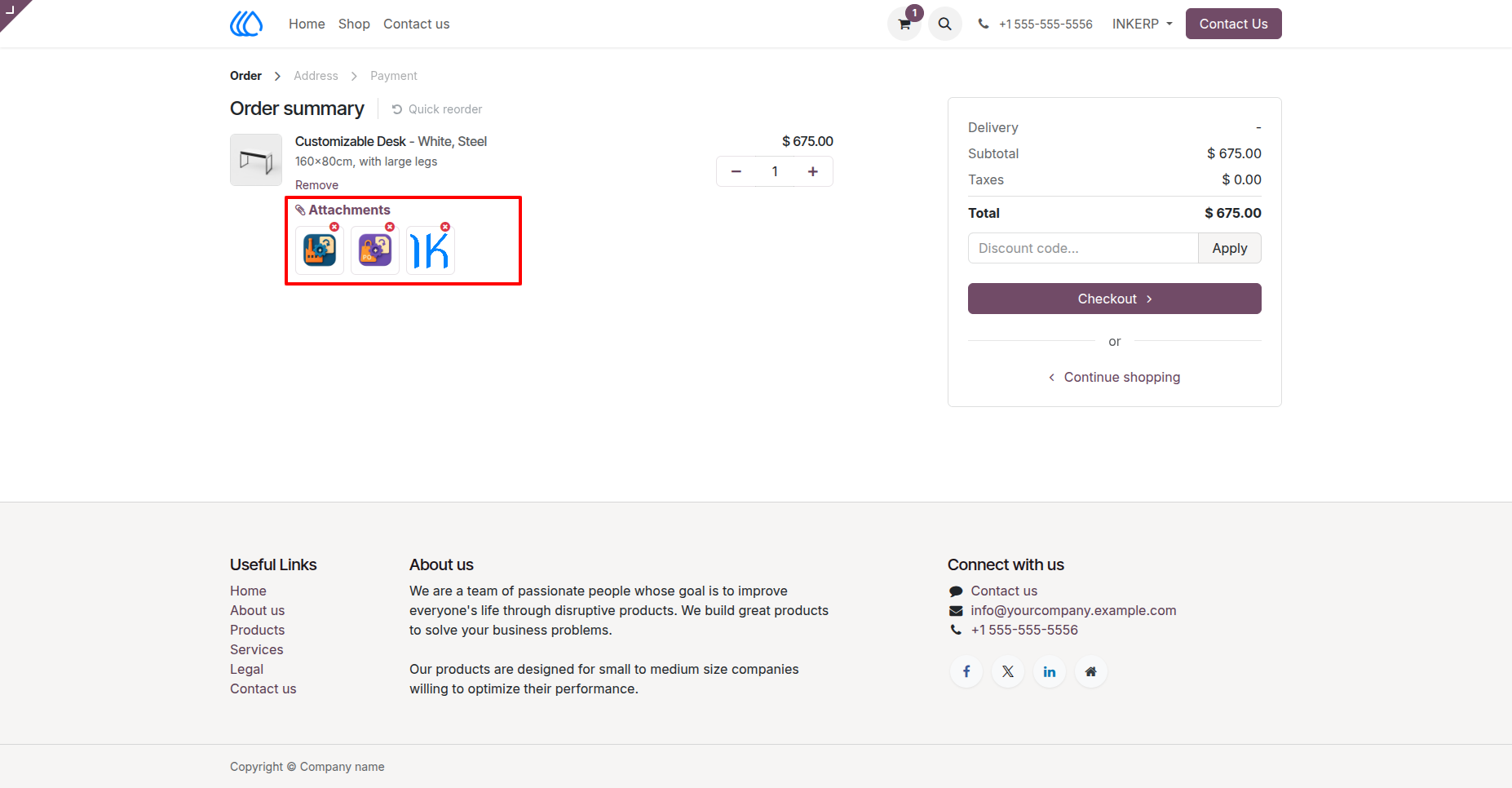Viewport: 1512px width, 788px height.
Task: Delete the IK logo attachment
Action: tap(445, 227)
